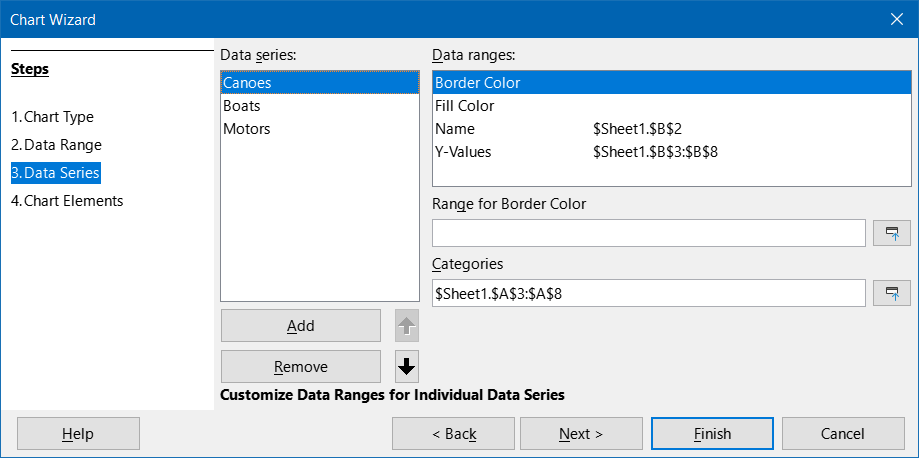This screenshot has width=919, height=458.
Task: Select Fill Color in Data ranges
Action: point(672,106)
